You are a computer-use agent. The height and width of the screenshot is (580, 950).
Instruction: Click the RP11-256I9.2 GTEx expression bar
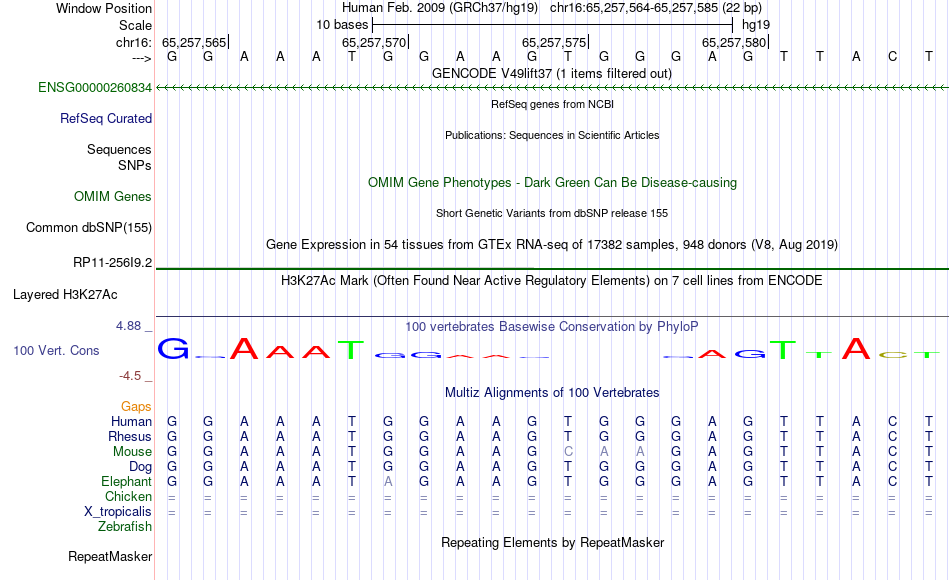tap(552, 268)
